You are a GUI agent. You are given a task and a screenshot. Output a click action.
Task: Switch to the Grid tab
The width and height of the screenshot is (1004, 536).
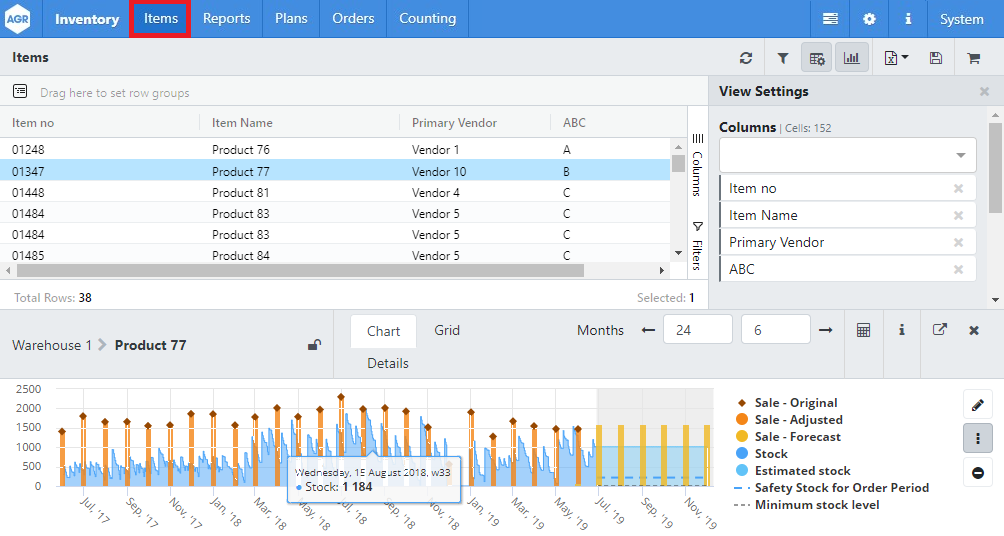(x=447, y=330)
